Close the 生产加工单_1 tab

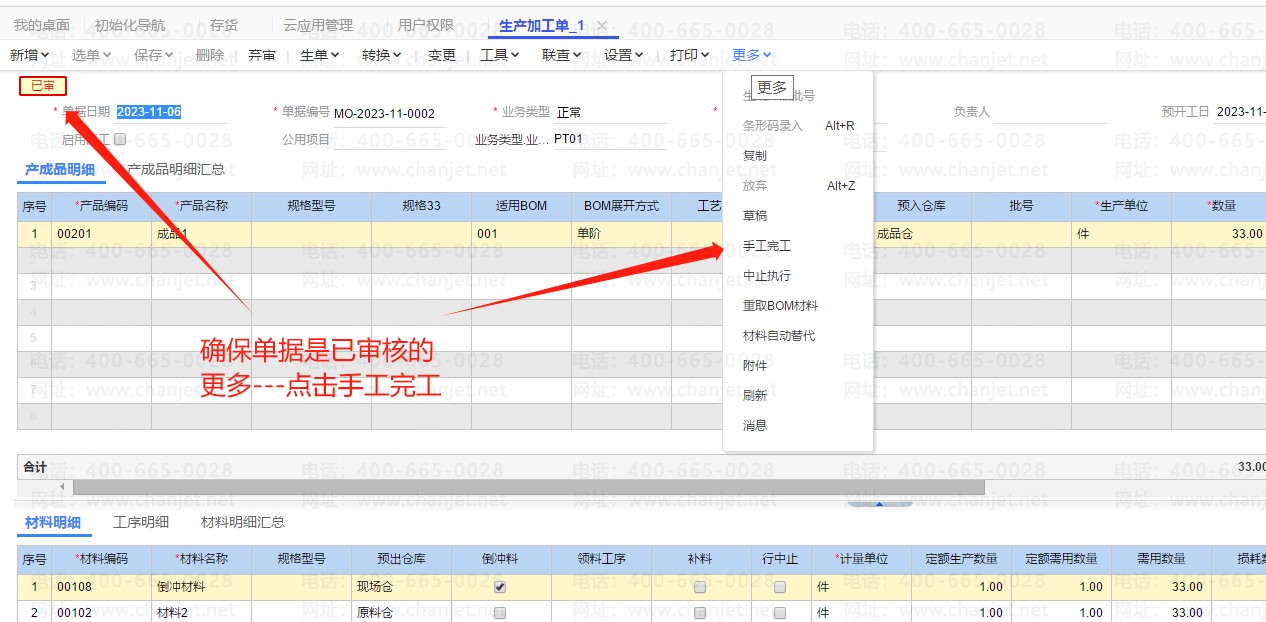(601, 25)
